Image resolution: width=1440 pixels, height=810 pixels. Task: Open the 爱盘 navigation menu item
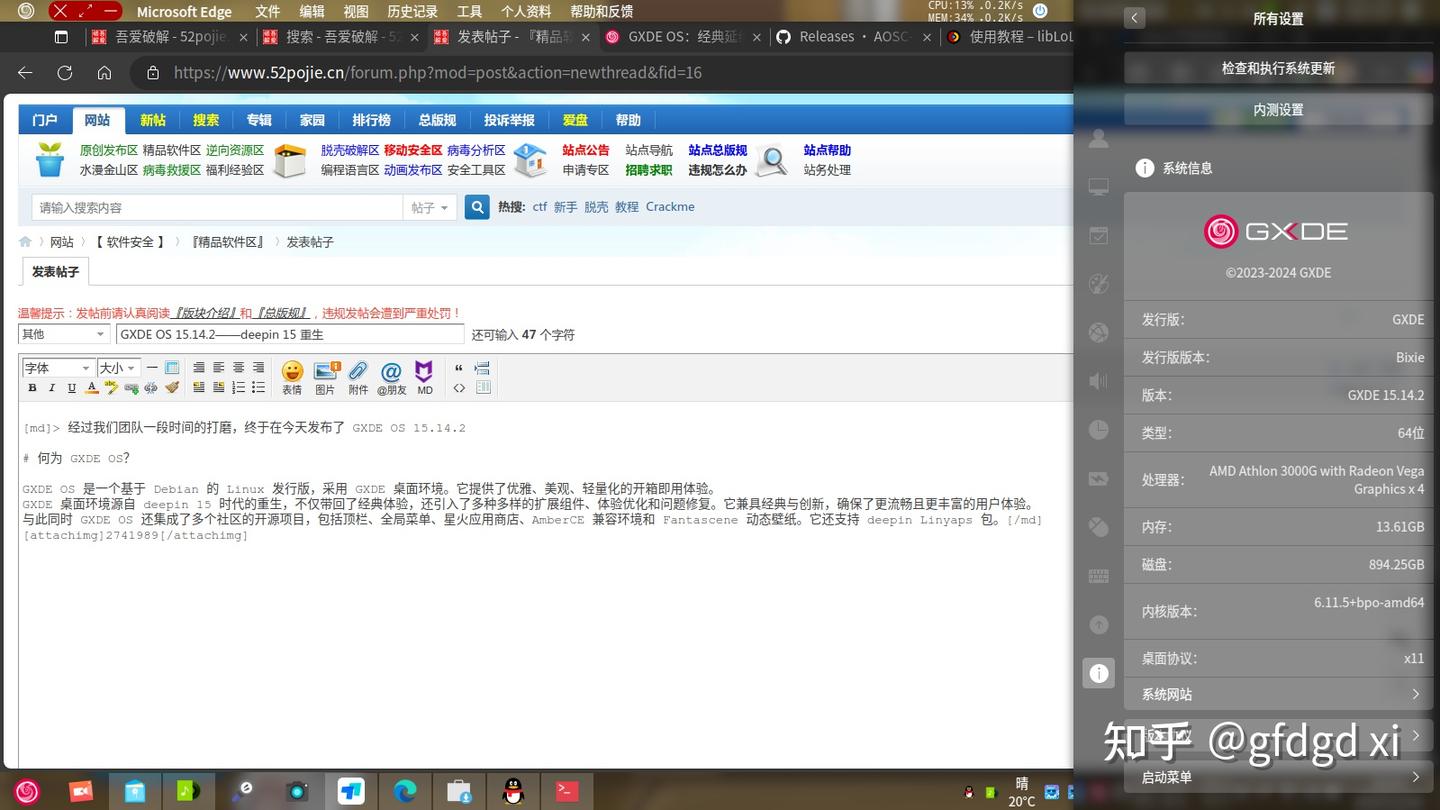coord(574,120)
